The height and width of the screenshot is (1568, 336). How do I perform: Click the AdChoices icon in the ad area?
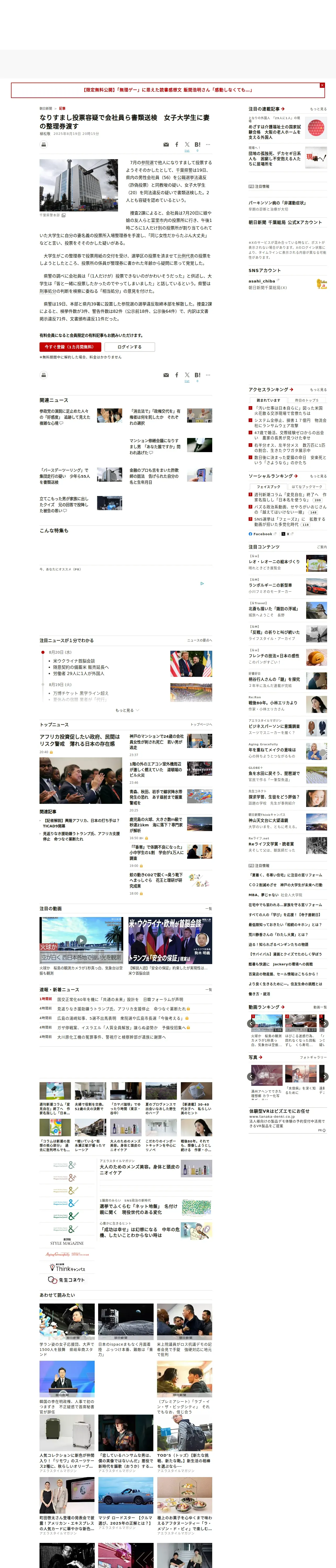pyautogui.click(x=203, y=584)
